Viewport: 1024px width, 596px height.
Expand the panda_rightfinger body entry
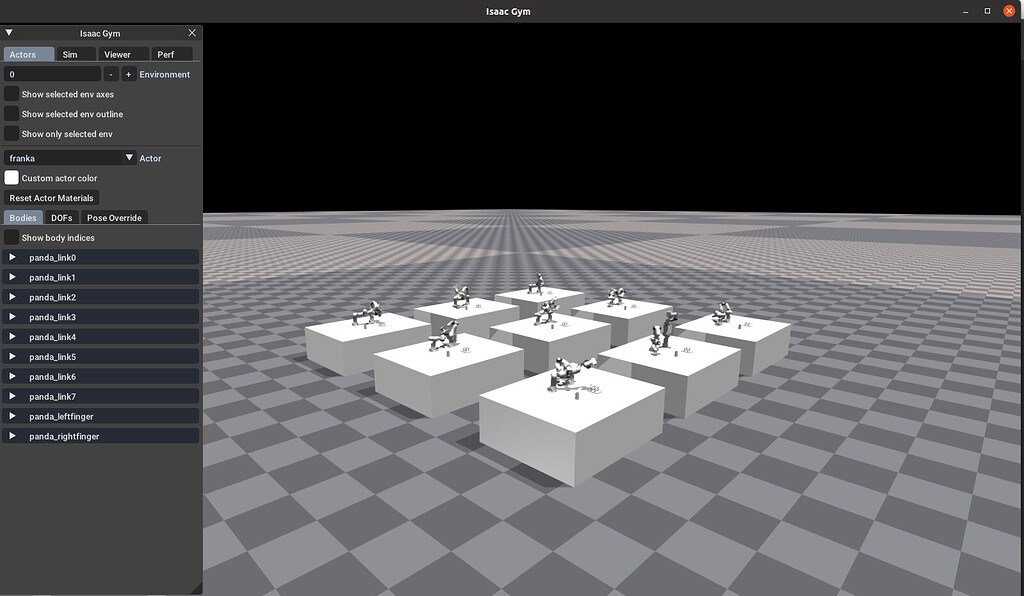(x=12, y=436)
